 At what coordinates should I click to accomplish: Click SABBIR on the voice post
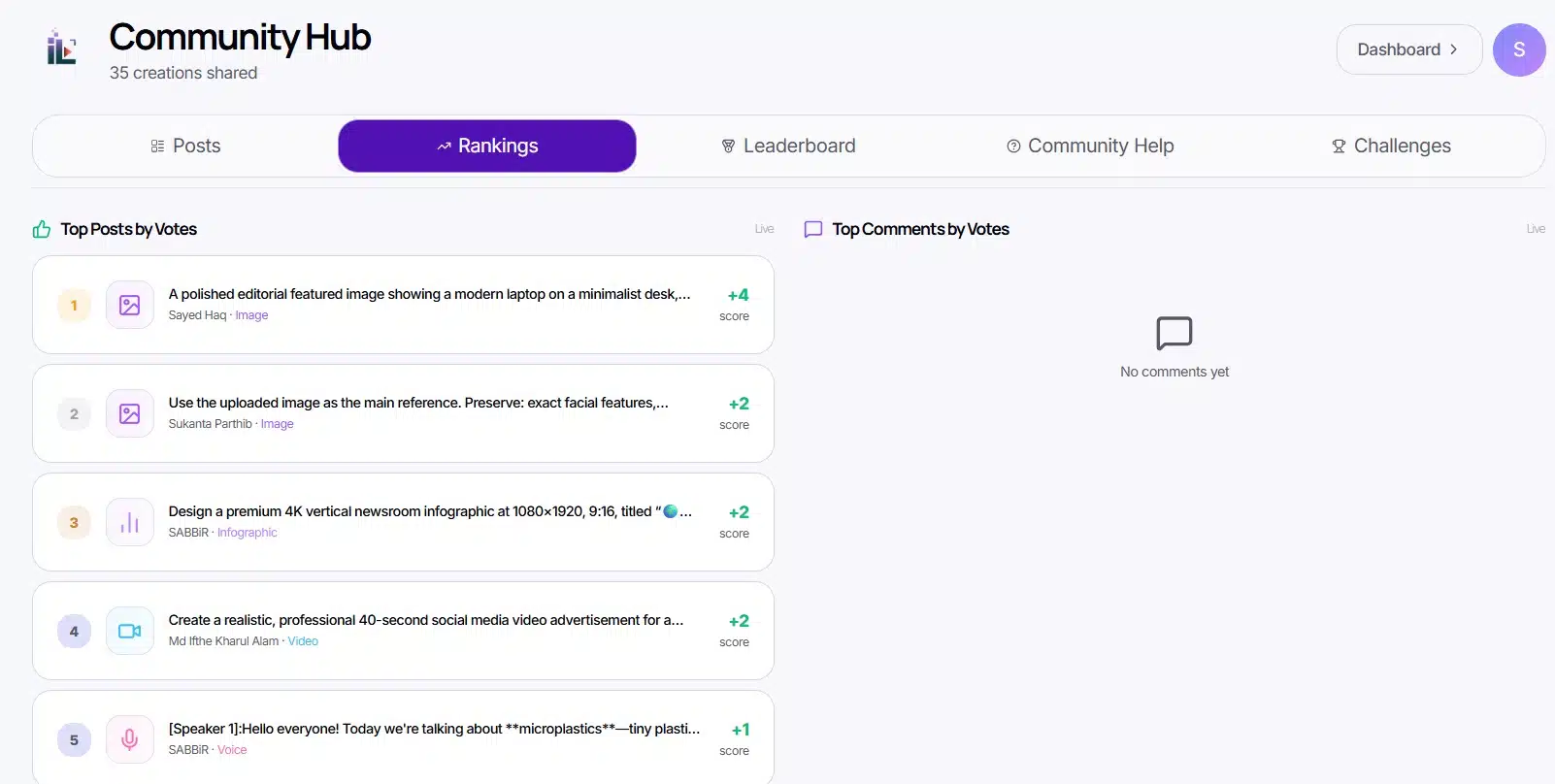point(188,750)
